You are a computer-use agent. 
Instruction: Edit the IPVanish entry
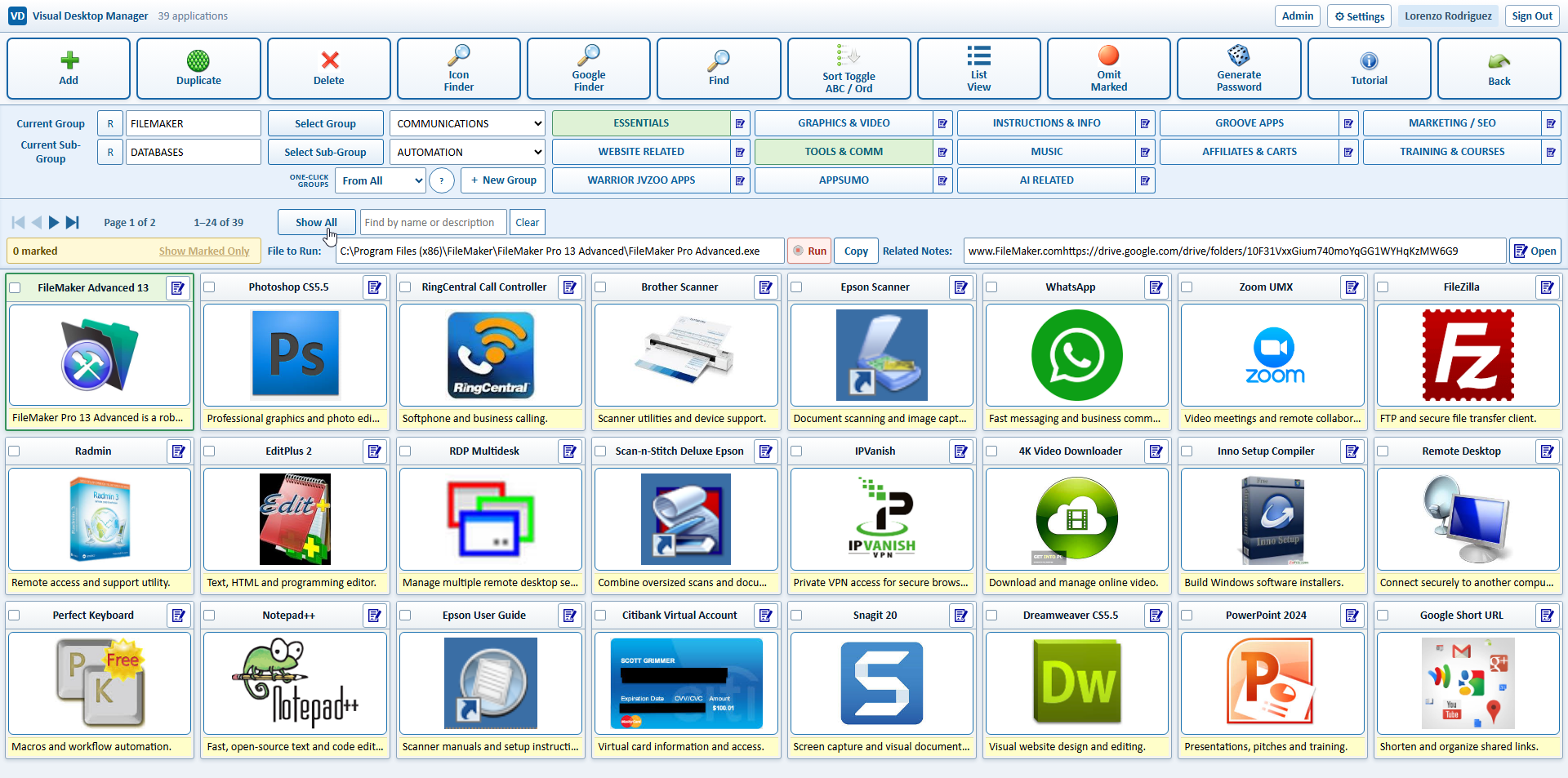point(960,451)
